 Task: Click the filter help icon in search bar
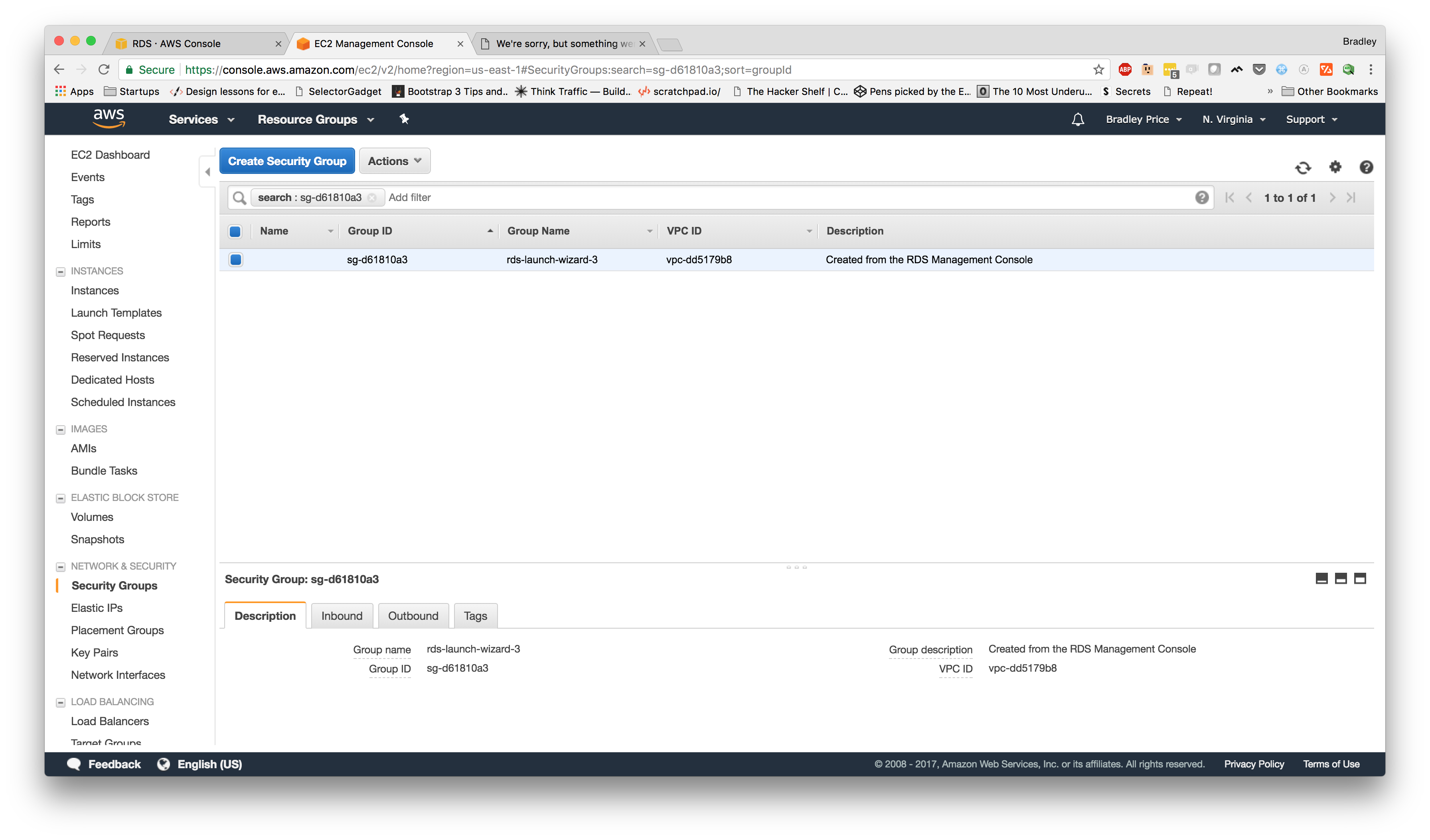1201,197
